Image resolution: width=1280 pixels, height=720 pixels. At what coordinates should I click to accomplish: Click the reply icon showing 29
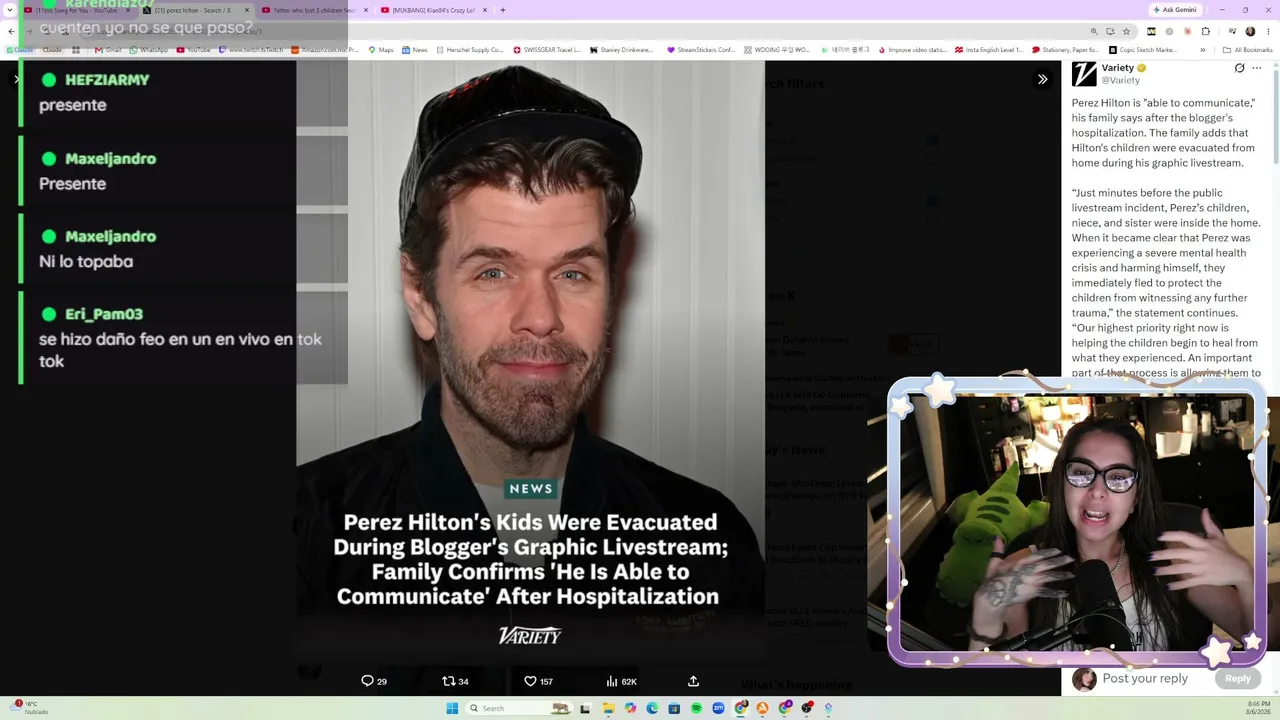374,681
